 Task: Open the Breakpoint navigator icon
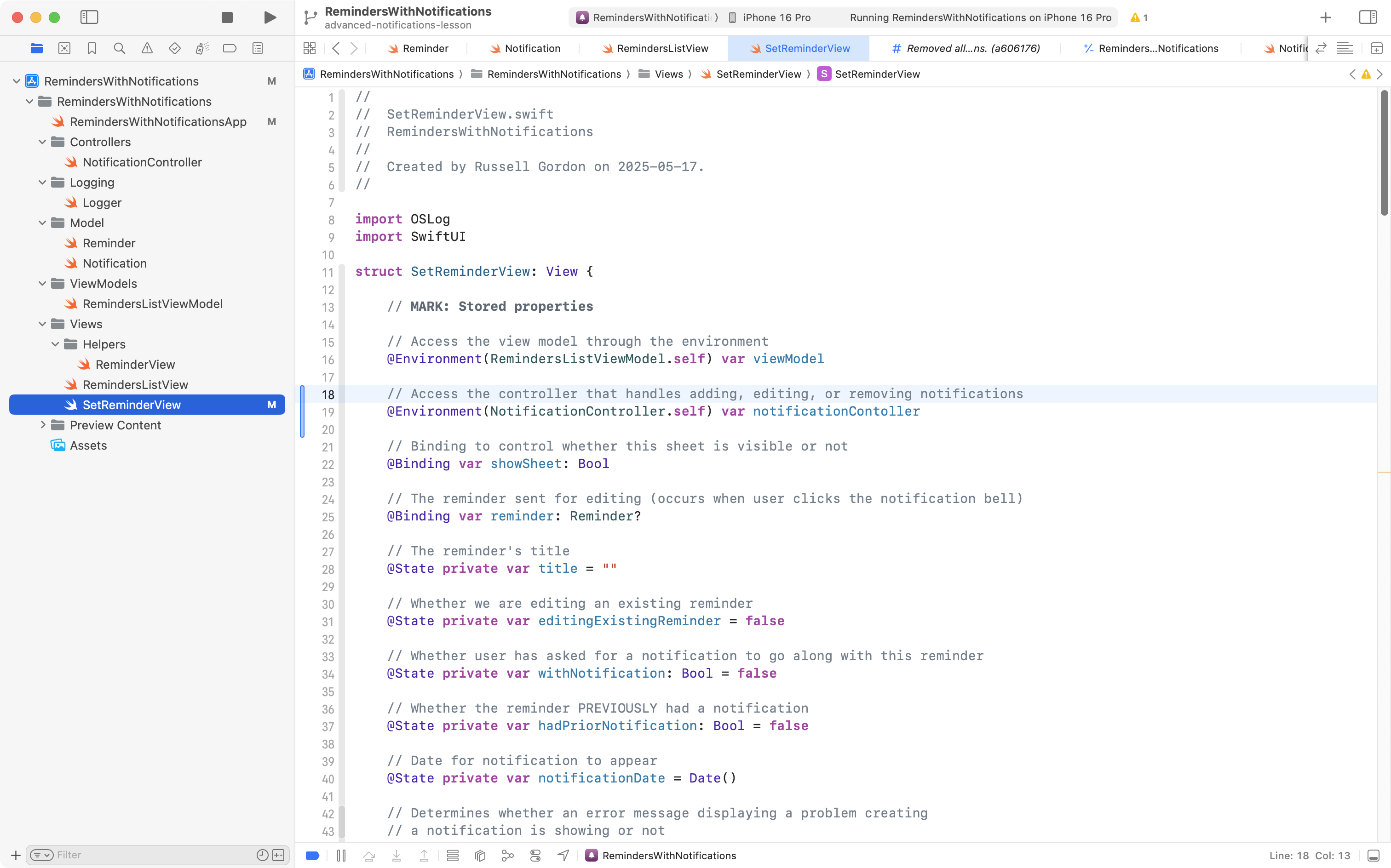tap(230, 48)
